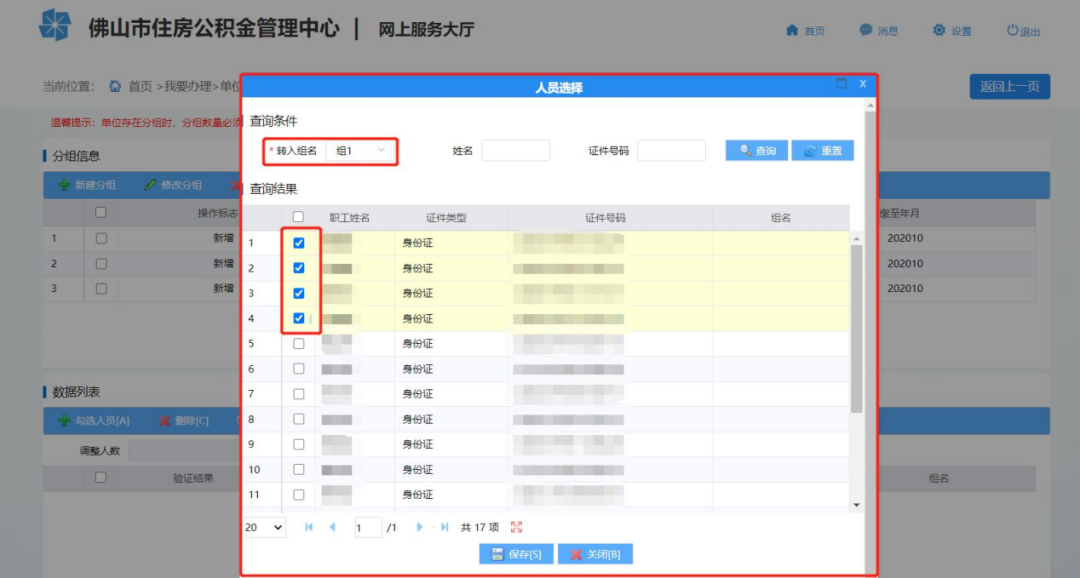The image size is (1080, 578).
Task: Go to previous page of results
Action: (x=333, y=527)
